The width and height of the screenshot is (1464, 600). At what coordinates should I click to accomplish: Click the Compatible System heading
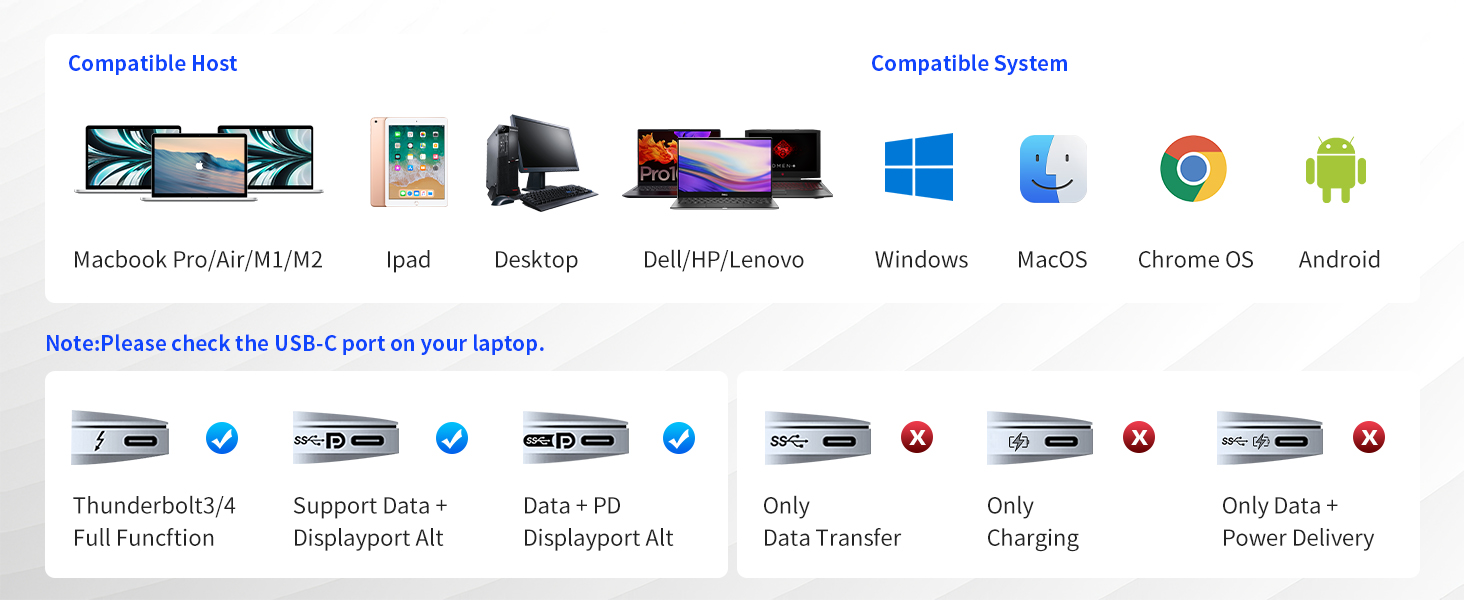(969, 64)
